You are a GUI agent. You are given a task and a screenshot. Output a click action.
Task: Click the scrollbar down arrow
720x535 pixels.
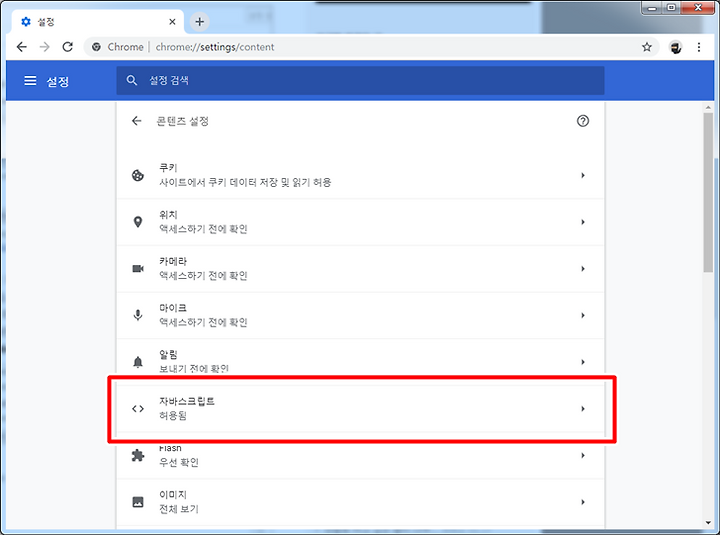pyautogui.click(x=708, y=523)
